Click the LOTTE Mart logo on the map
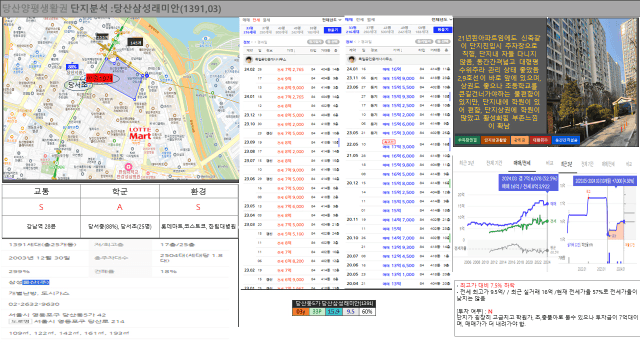The width and height of the screenshot is (640, 360). pos(140,134)
